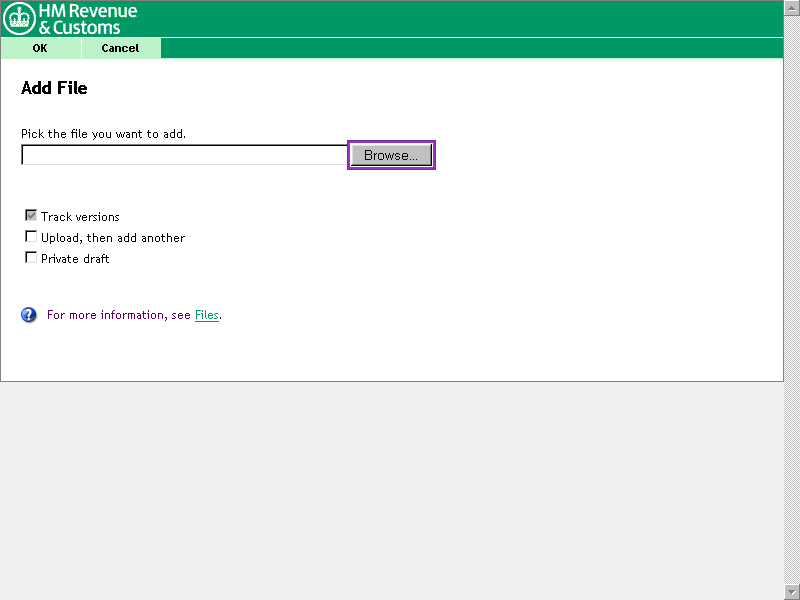
Task: Click the Upload, then add another label
Action: (113, 238)
